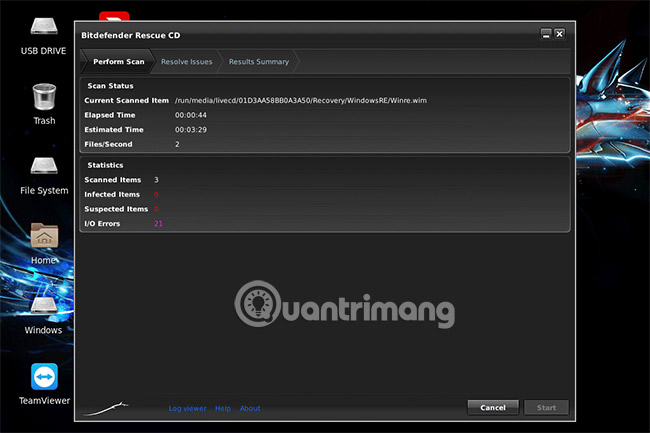Image resolution: width=650 pixels, height=433 pixels.
Task: Click the Current Scanned Item label
Action: click(x=126, y=101)
